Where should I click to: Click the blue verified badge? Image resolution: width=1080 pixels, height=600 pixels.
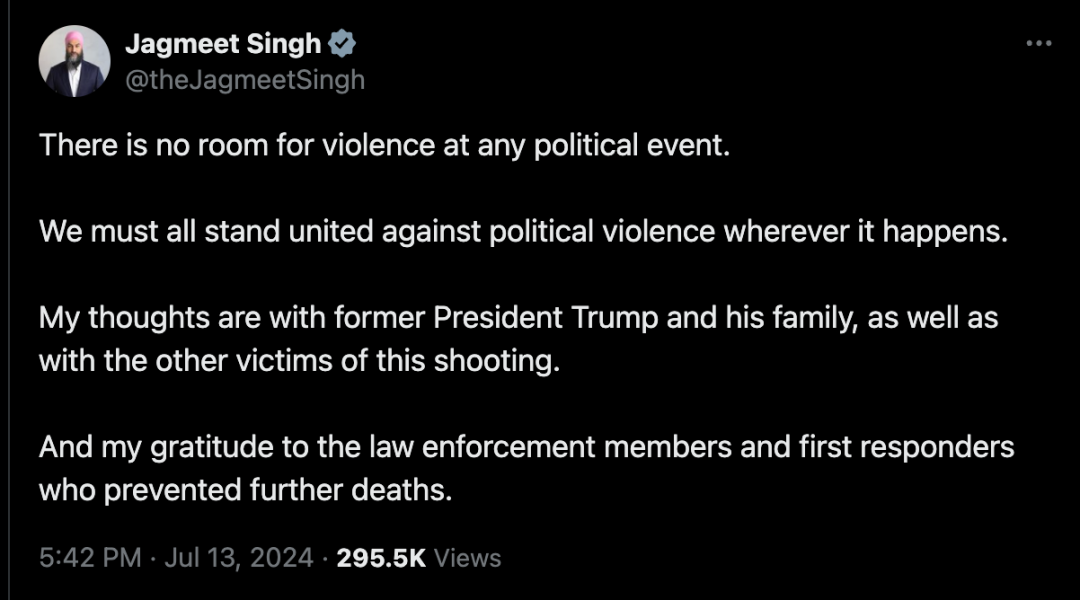(x=342, y=44)
